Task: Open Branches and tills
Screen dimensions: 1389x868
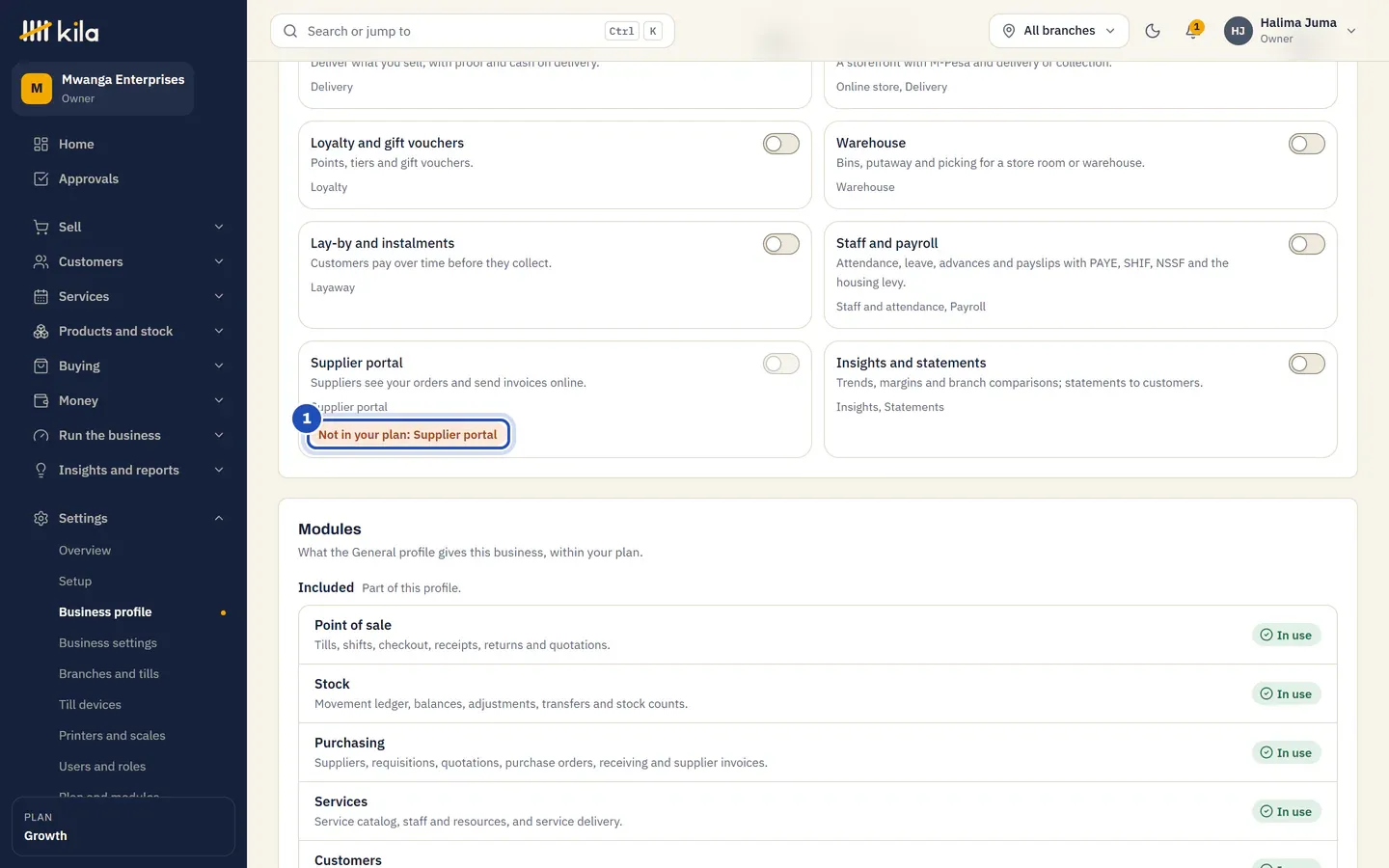Action: pyautogui.click(x=109, y=674)
